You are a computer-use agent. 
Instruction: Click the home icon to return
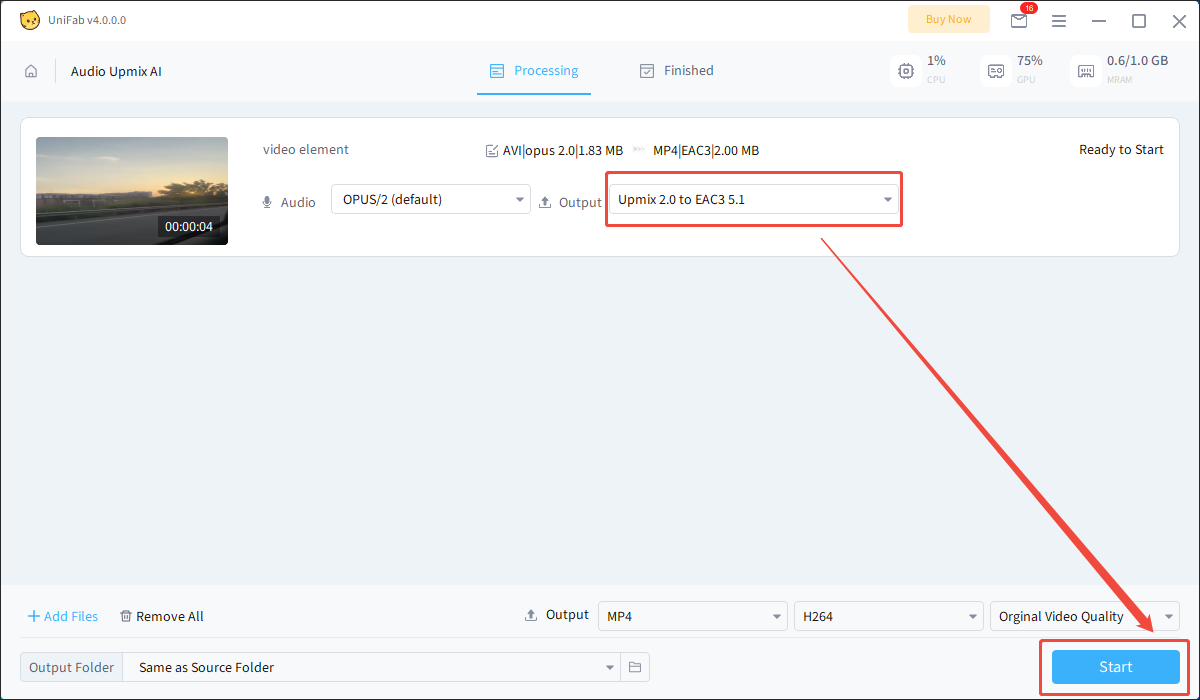pyautogui.click(x=30, y=71)
